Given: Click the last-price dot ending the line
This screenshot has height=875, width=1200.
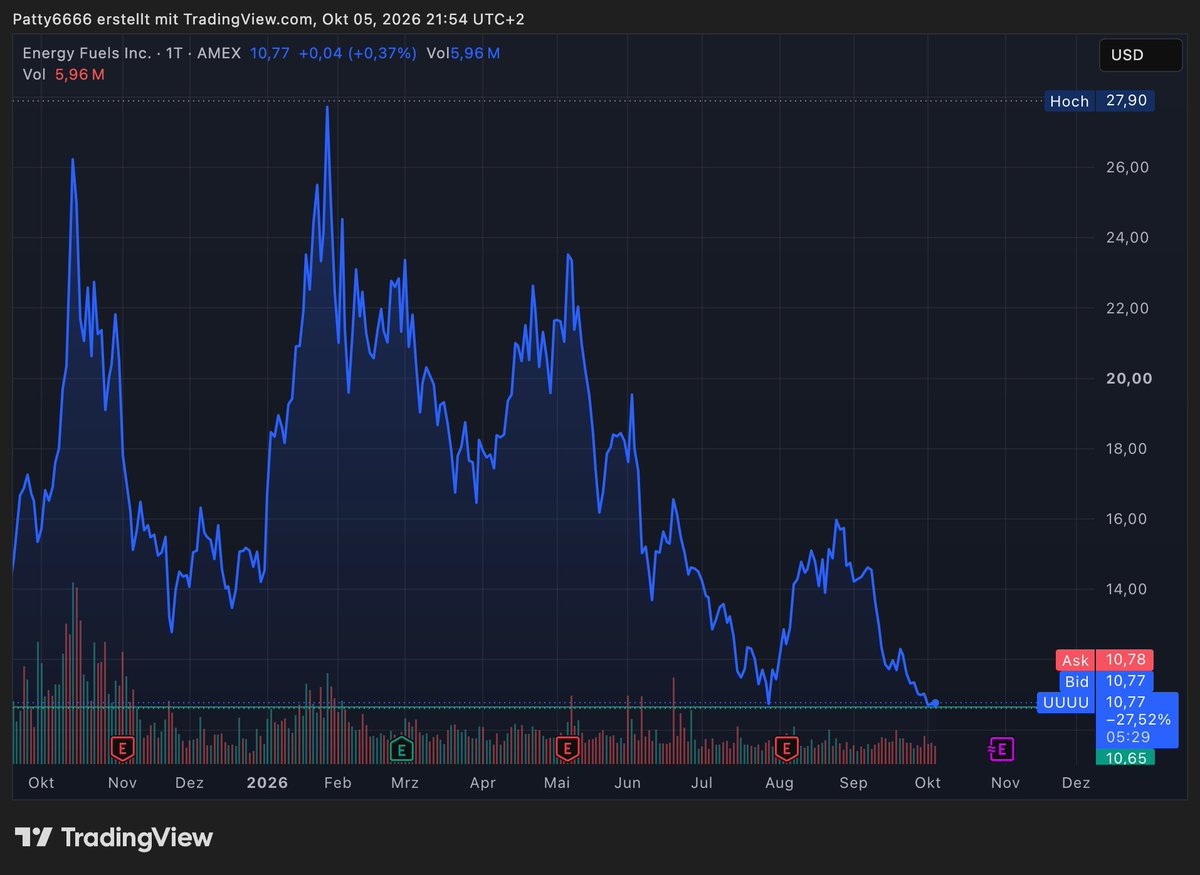Looking at the screenshot, I should coord(935,703).
